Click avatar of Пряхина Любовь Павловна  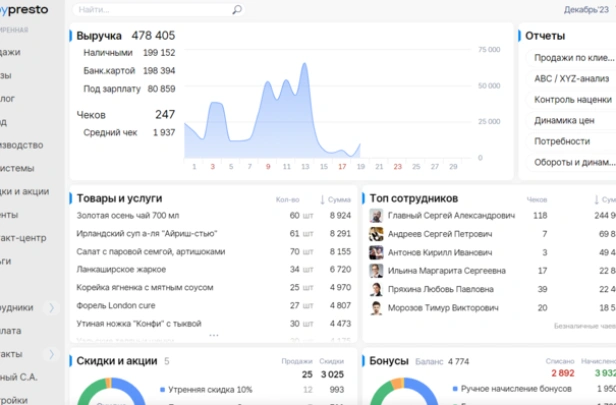point(377,289)
